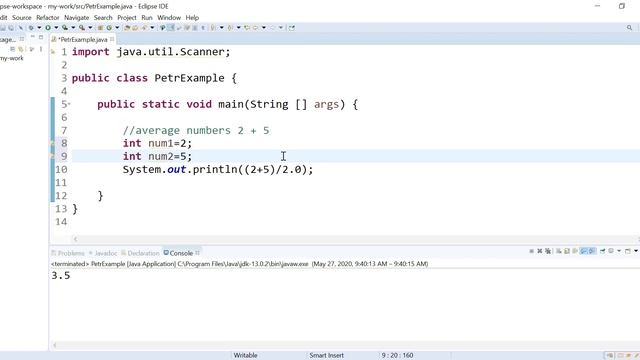The image size is (640, 360).
Task: Click the Next Annotation arrow icon
Action: [x=213, y=28]
